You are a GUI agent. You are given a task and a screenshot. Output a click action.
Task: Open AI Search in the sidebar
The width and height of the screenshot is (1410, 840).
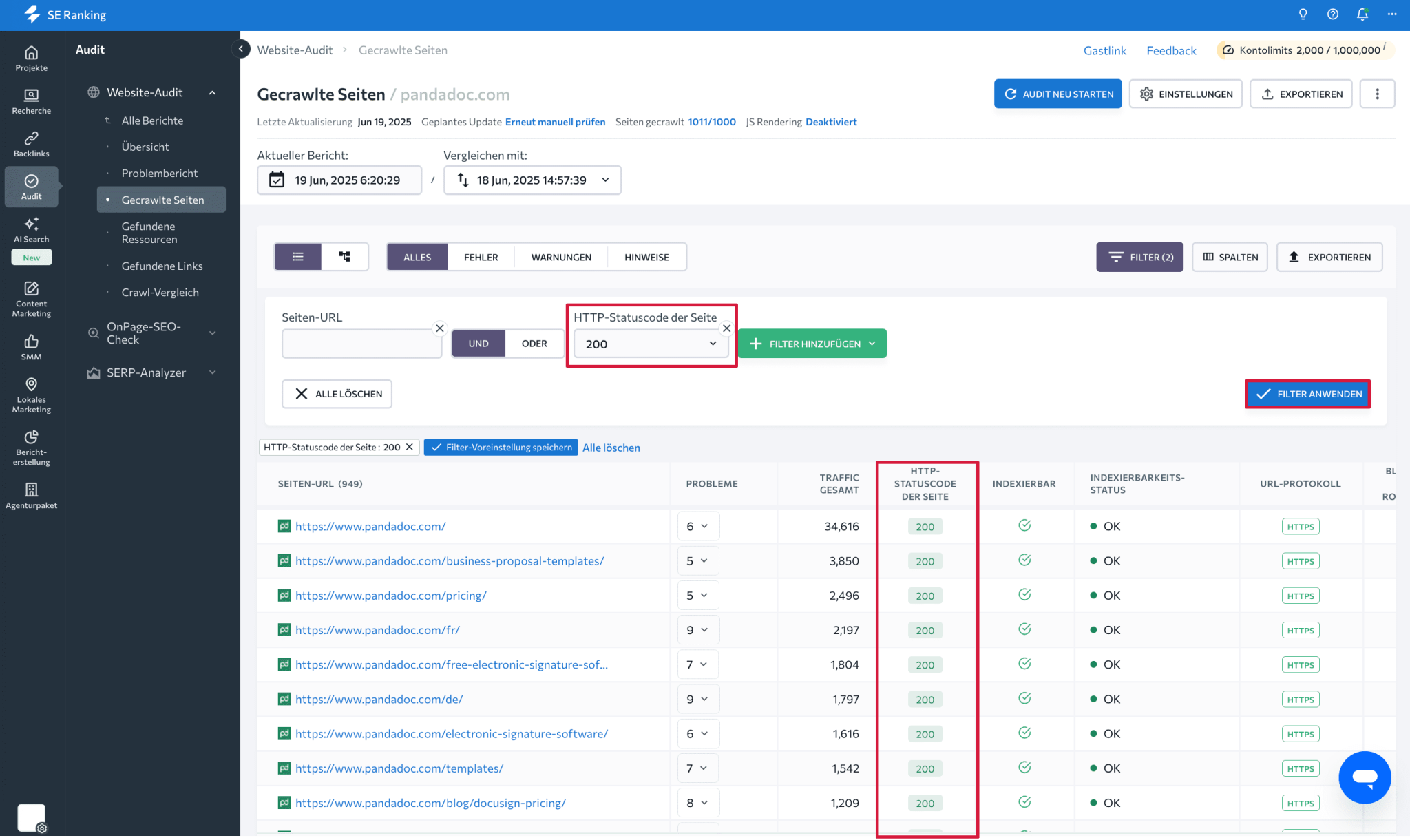point(31,230)
